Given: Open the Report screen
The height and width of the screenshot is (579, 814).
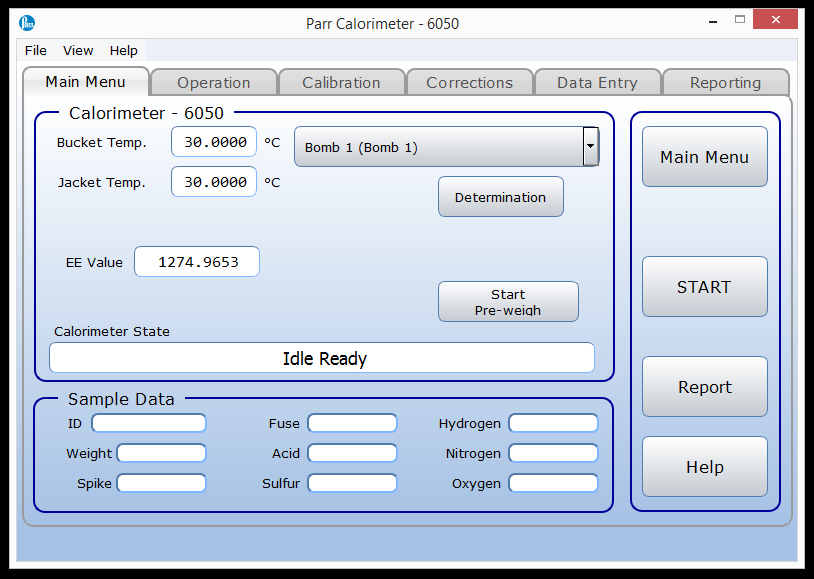Looking at the screenshot, I should pos(704,387).
